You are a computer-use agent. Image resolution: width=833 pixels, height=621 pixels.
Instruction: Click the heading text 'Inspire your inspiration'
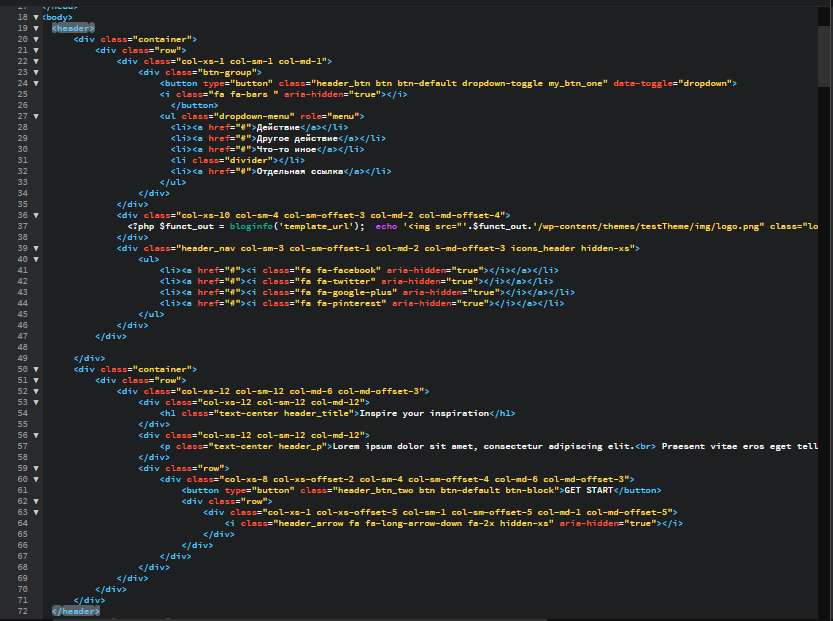(x=424, y=413)
